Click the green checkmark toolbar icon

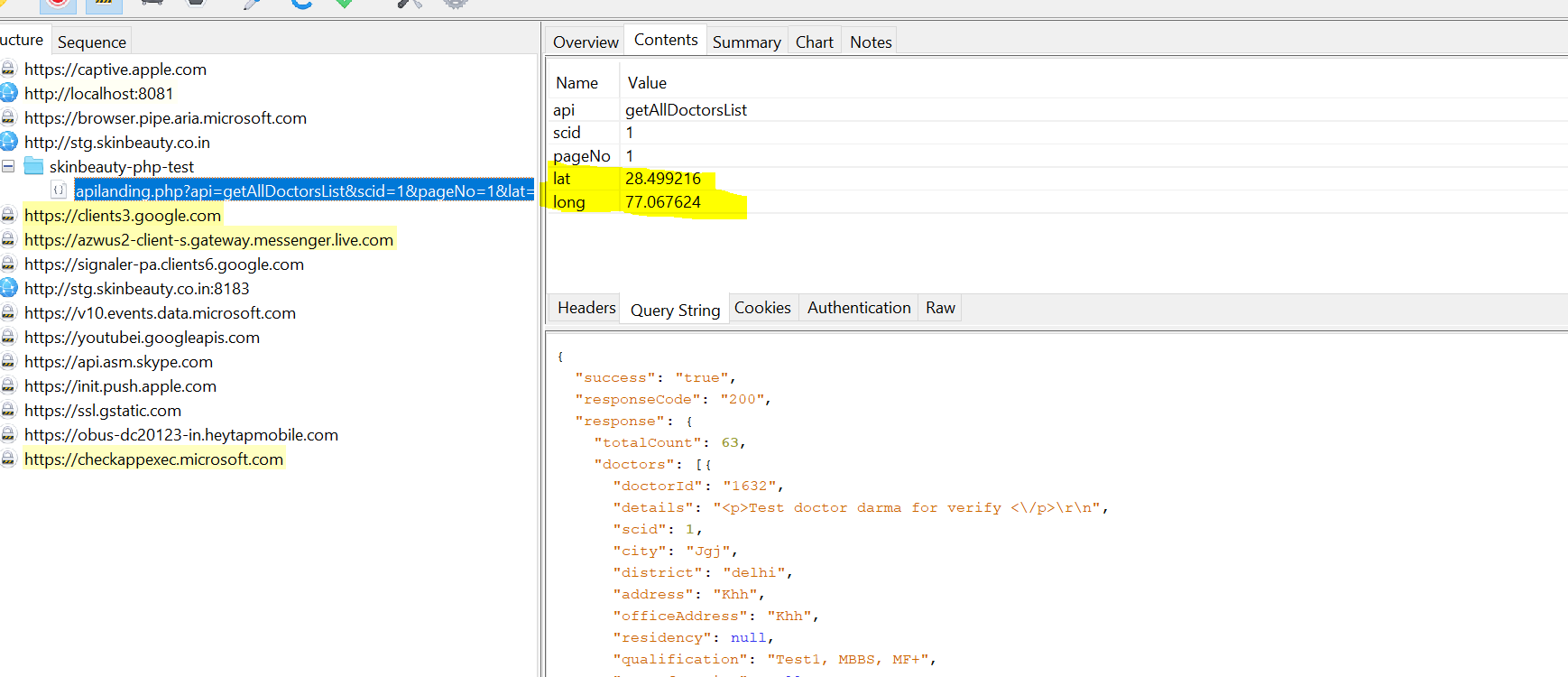click(344, 4)
